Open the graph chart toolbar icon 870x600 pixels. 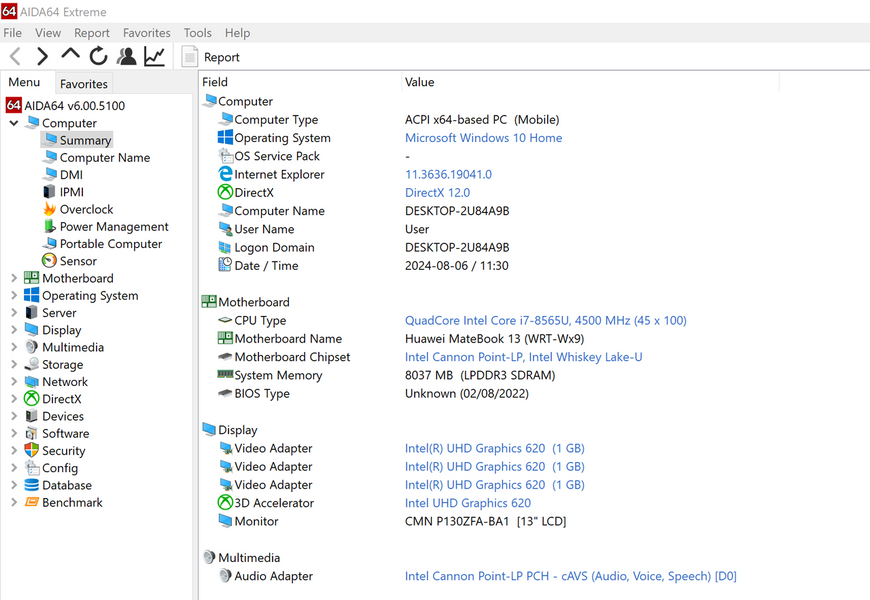pyautogui.click(x=154, y=56)
